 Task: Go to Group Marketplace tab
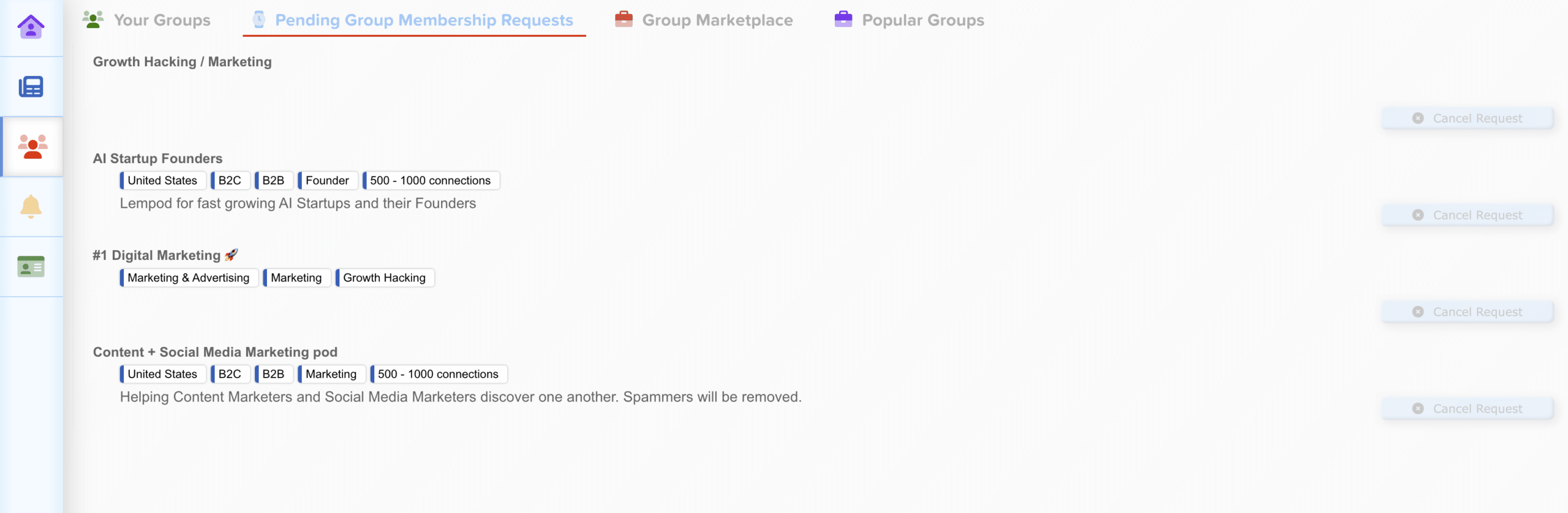[x=717, y=20]
